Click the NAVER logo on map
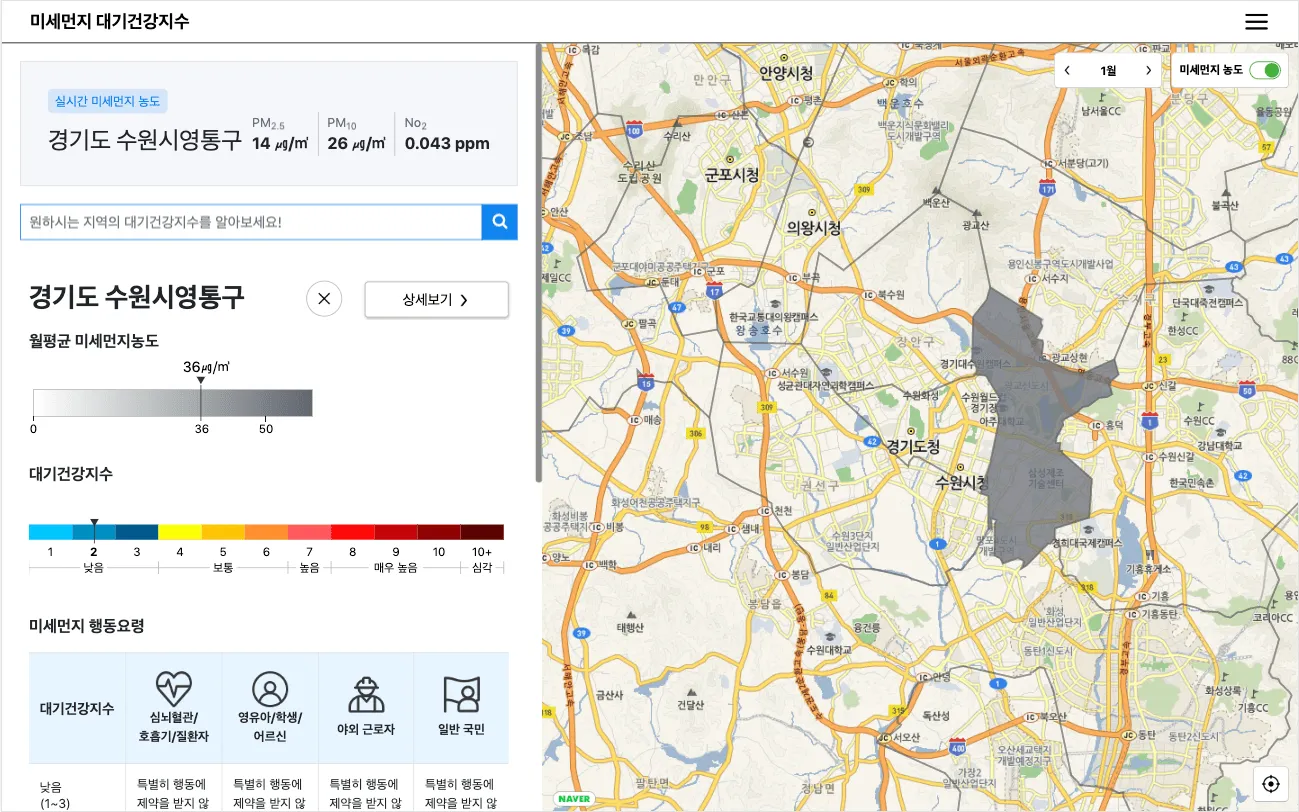This screenshot has height=812, width=1299. pos(574,799)
